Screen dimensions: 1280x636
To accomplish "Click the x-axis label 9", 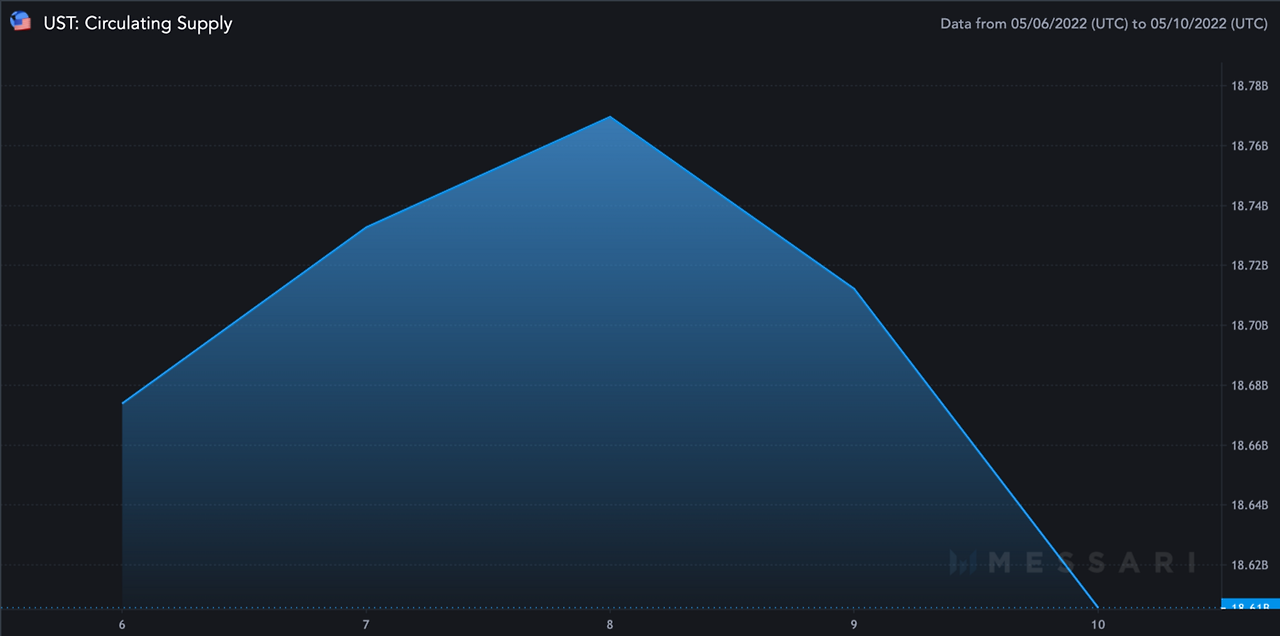I will (854, 624).
